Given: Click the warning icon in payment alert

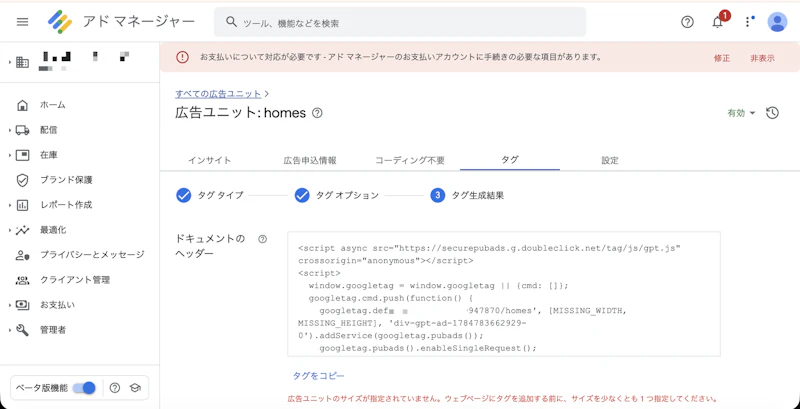Looking at the screenshot, I should (x=182, y=58).
